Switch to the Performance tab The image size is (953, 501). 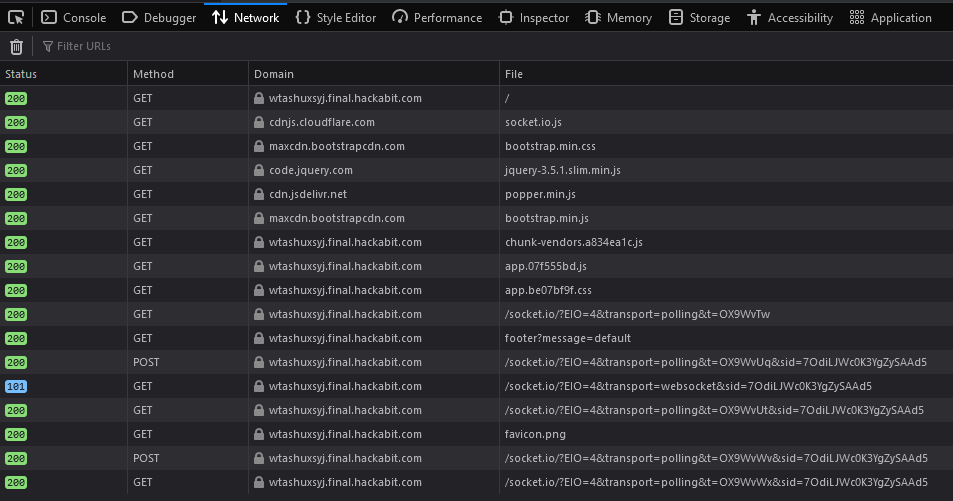(x=437, y=17)
